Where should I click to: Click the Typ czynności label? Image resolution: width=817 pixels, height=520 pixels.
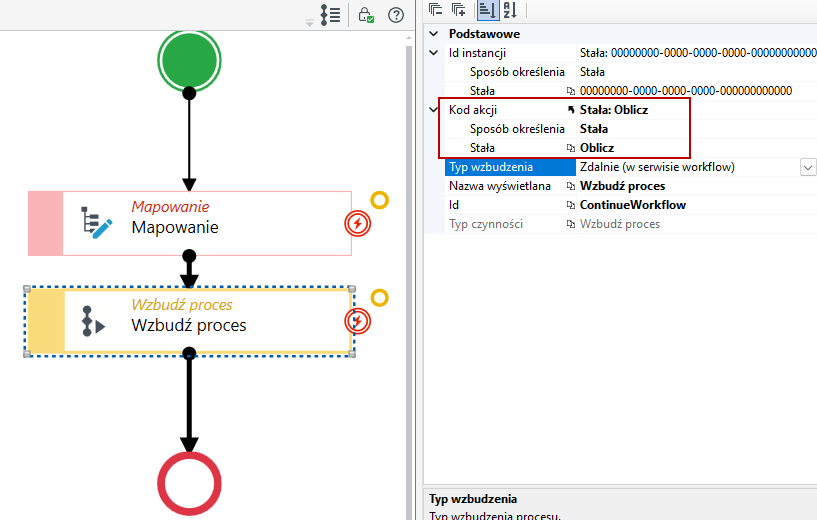tap(486, 224)
